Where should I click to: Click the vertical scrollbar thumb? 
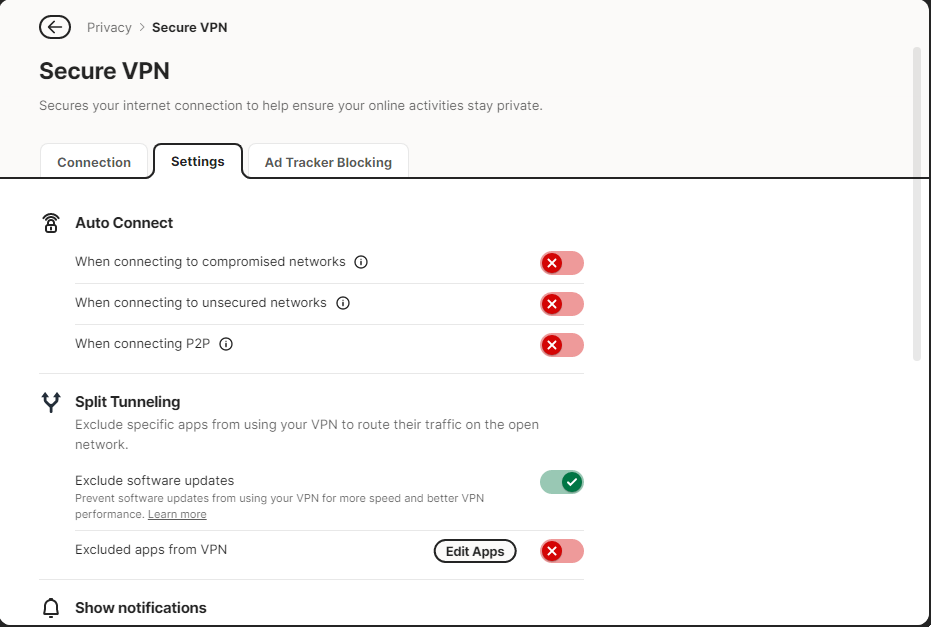pyautogui.click(x=916, y=203)
